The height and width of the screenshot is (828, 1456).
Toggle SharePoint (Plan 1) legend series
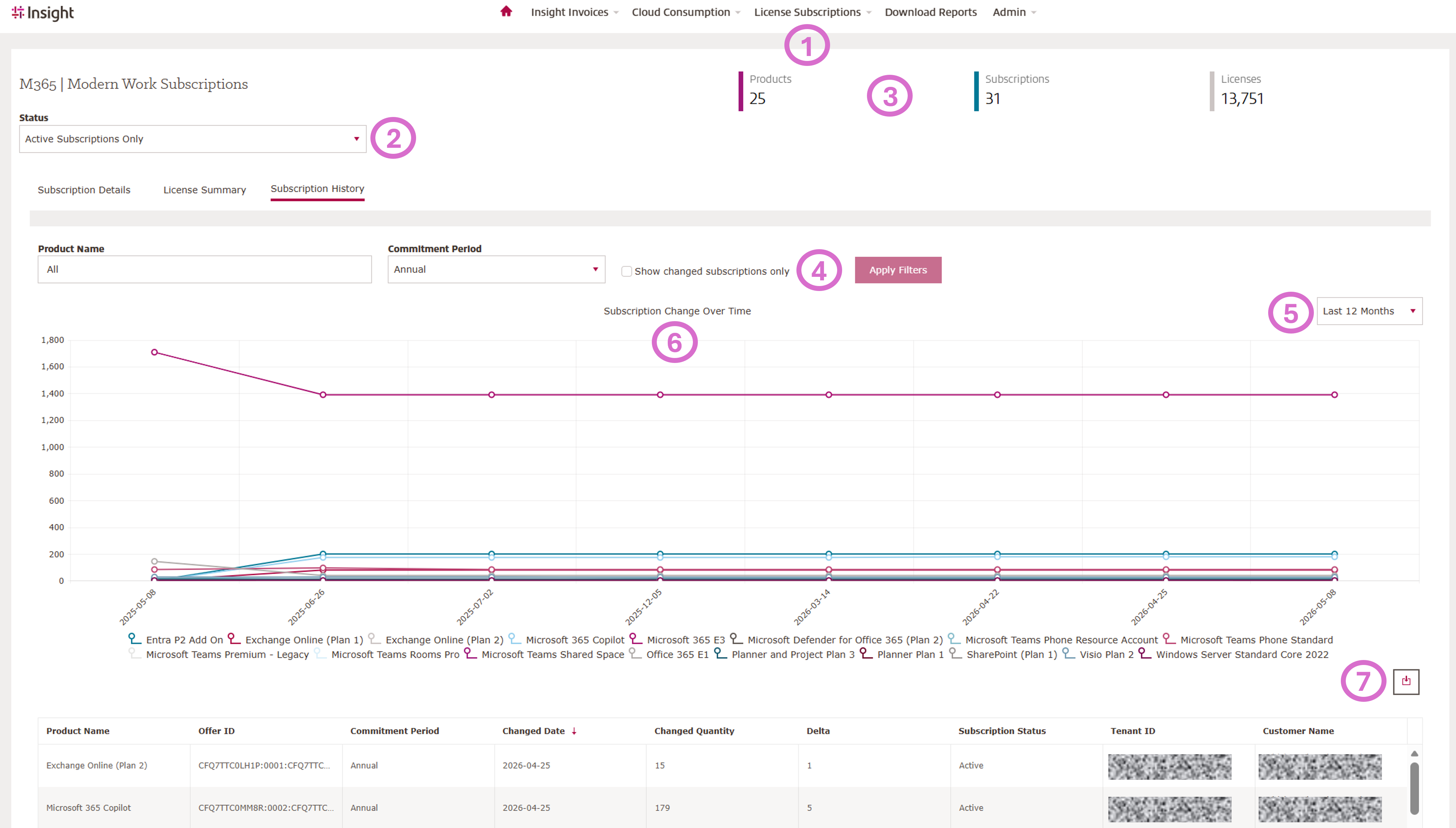pyautogui.click(x=1003, y=655)
